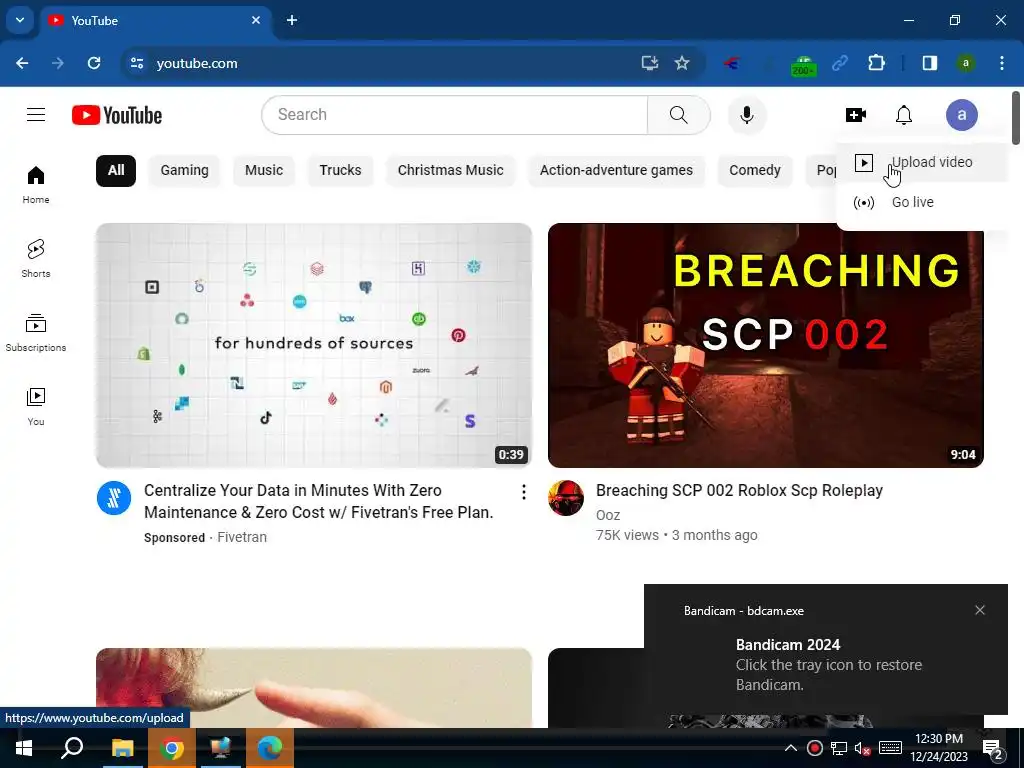The image size is (1024, 768).
Task: Go forward in Chrome
Action: pyautogui.click(x=58, y=63)
